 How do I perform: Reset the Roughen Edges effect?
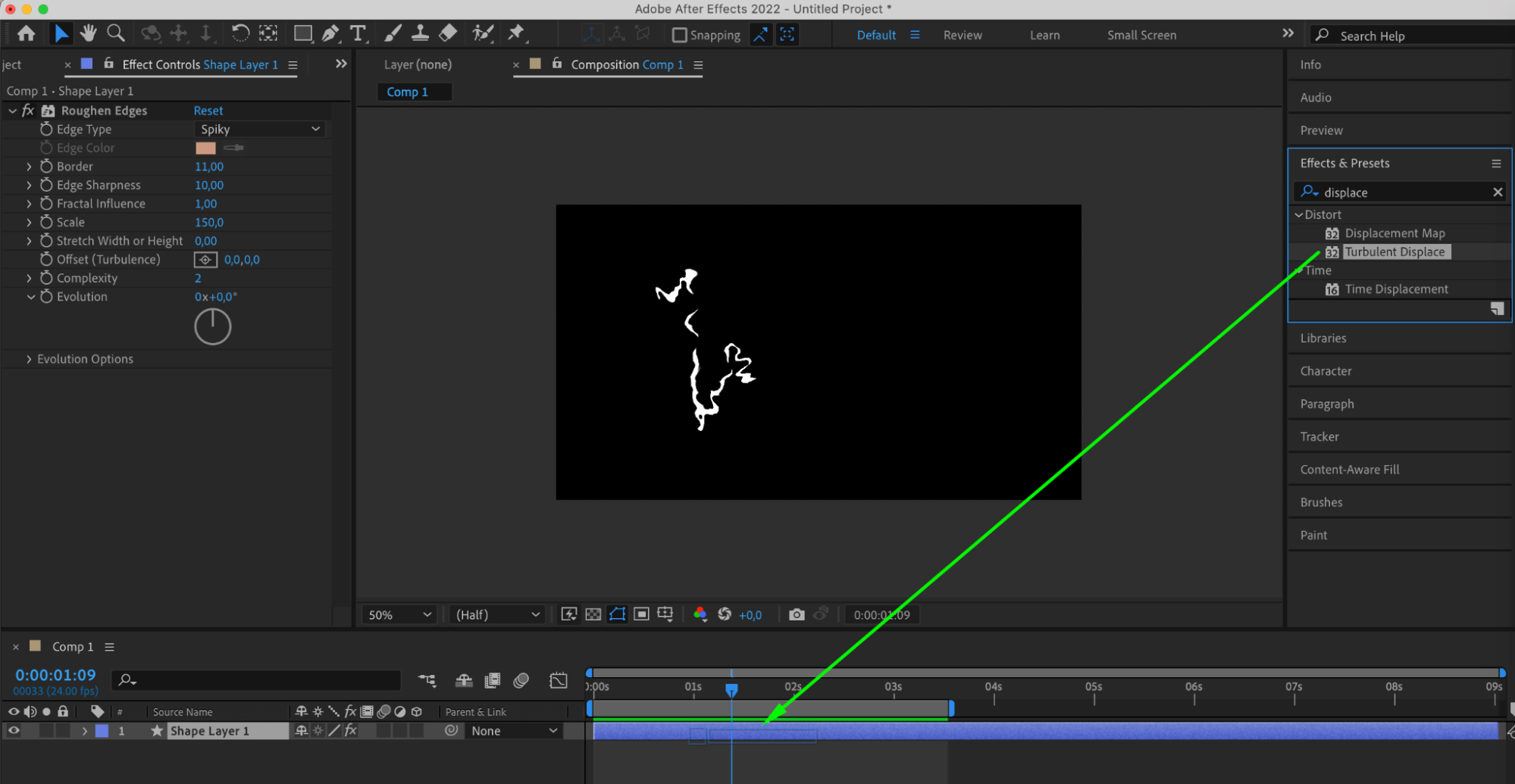point(208,111)
